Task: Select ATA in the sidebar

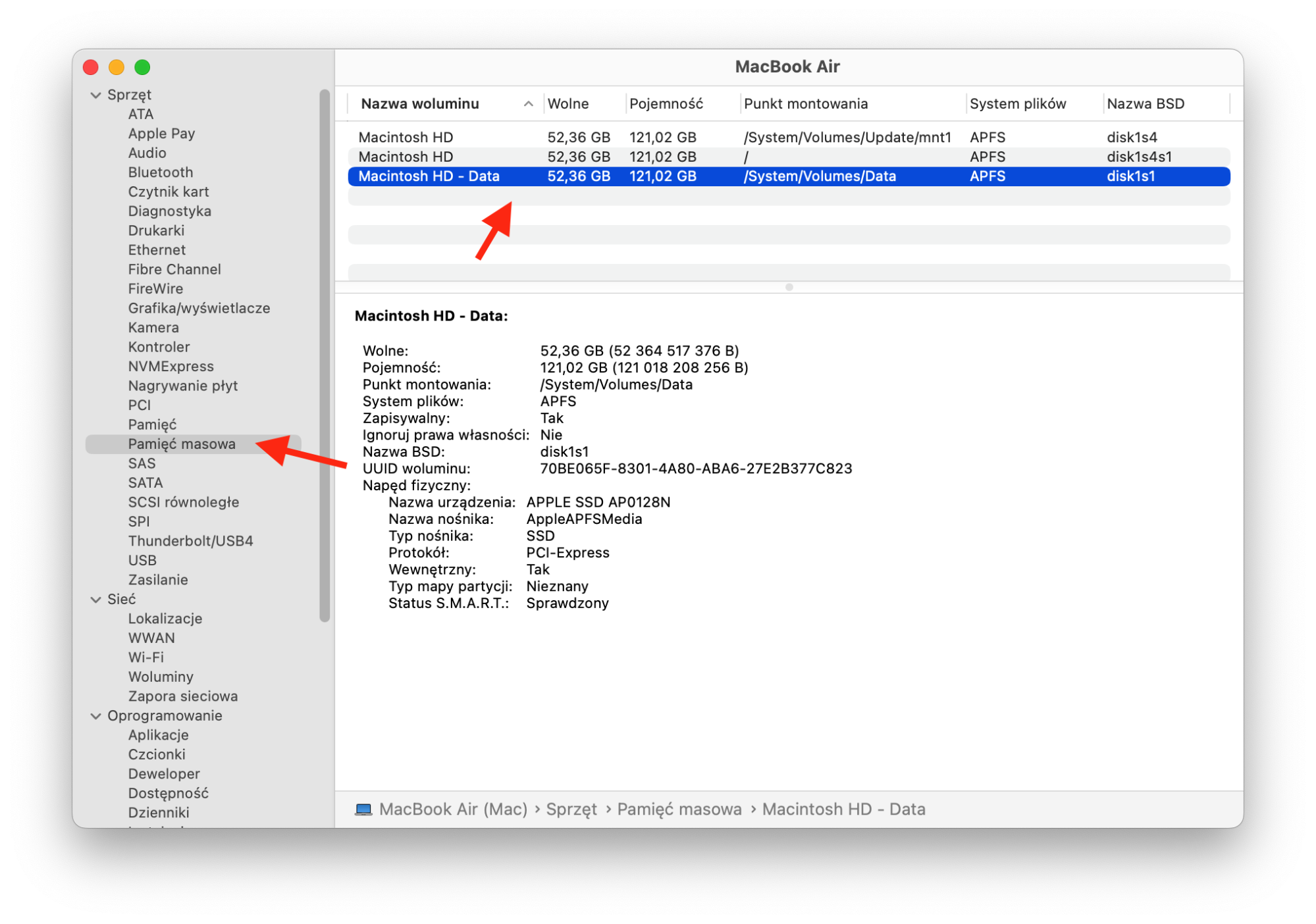Action: coord(141,115)
